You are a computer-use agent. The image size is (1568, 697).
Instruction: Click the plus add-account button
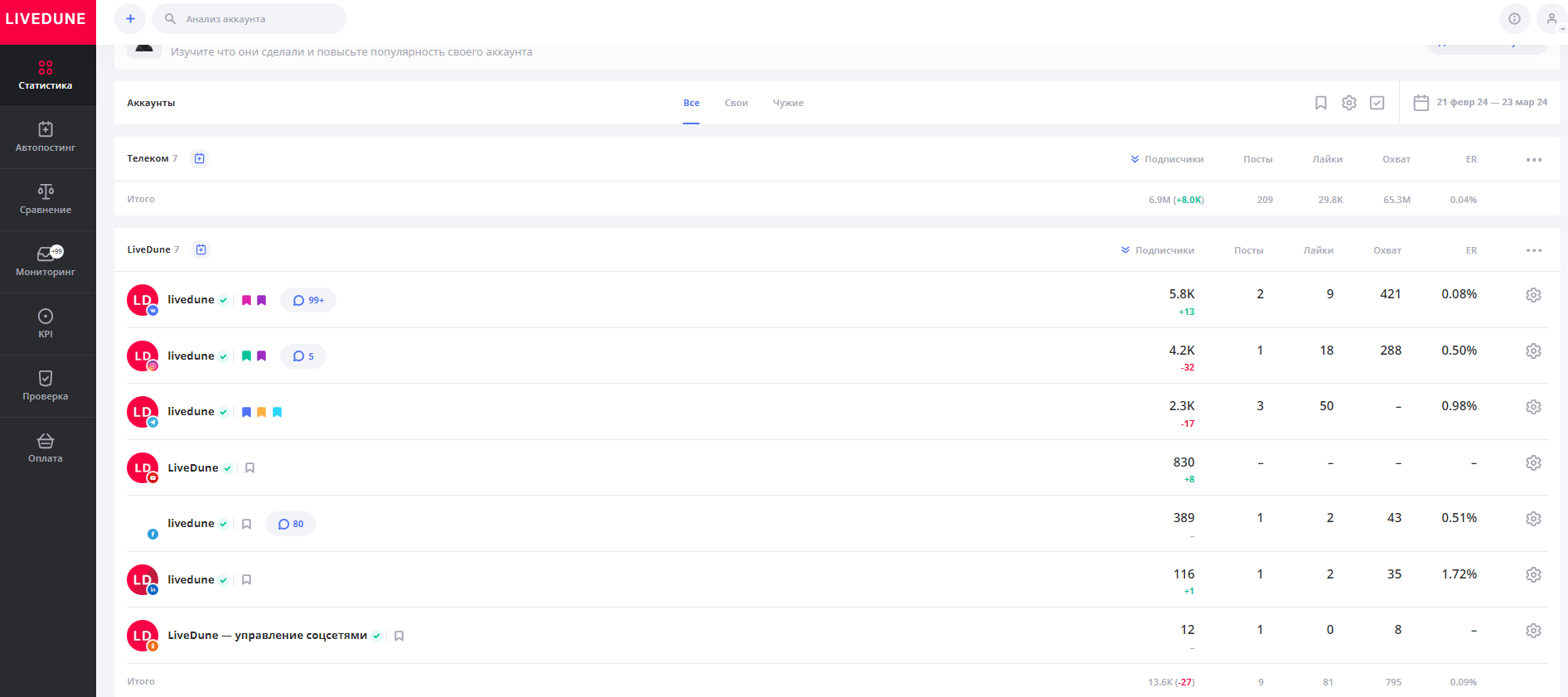[x=130, y=18]
